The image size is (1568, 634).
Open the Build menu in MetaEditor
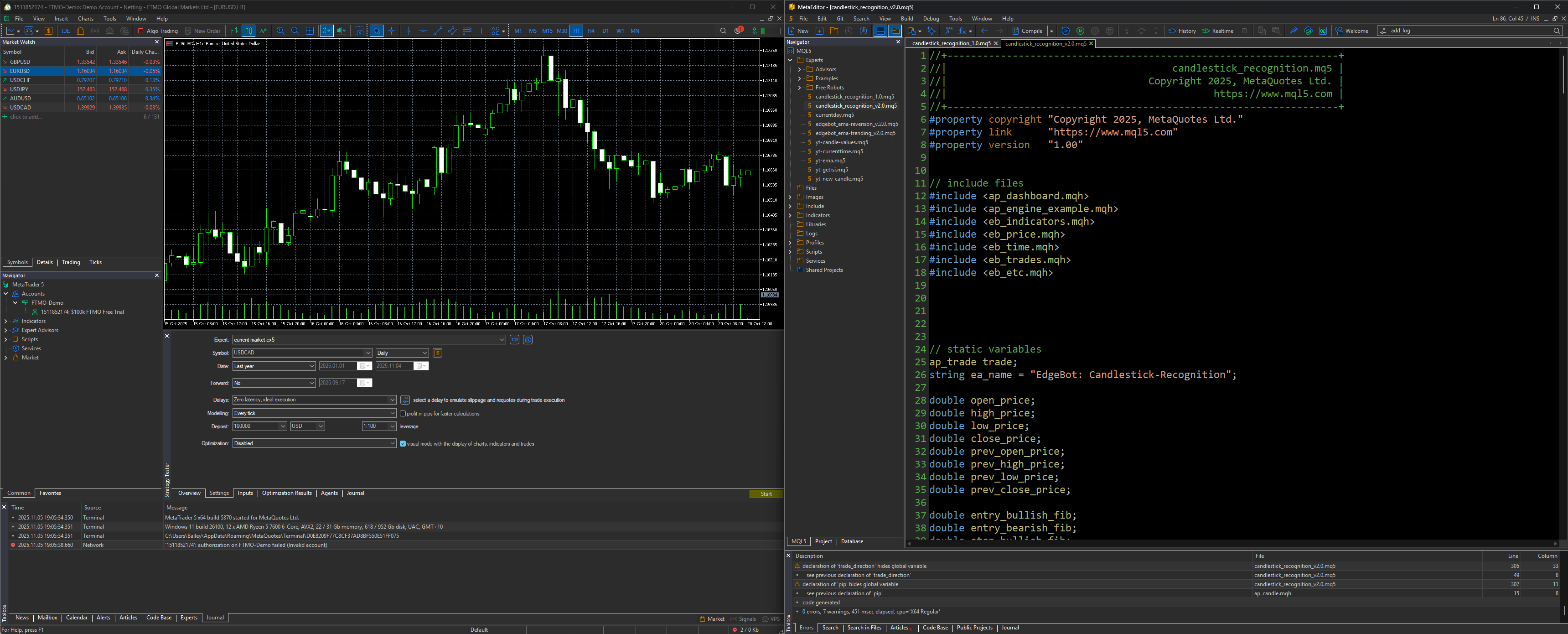tap(906, 18)
